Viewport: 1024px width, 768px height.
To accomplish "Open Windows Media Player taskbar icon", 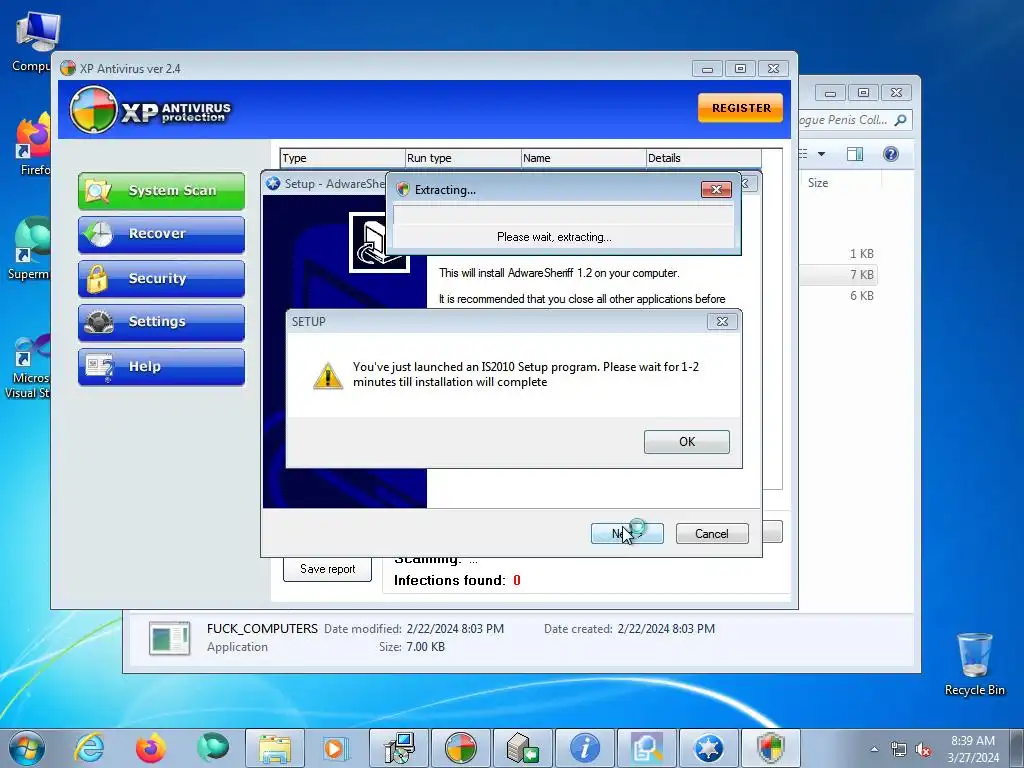I will 336,748.
